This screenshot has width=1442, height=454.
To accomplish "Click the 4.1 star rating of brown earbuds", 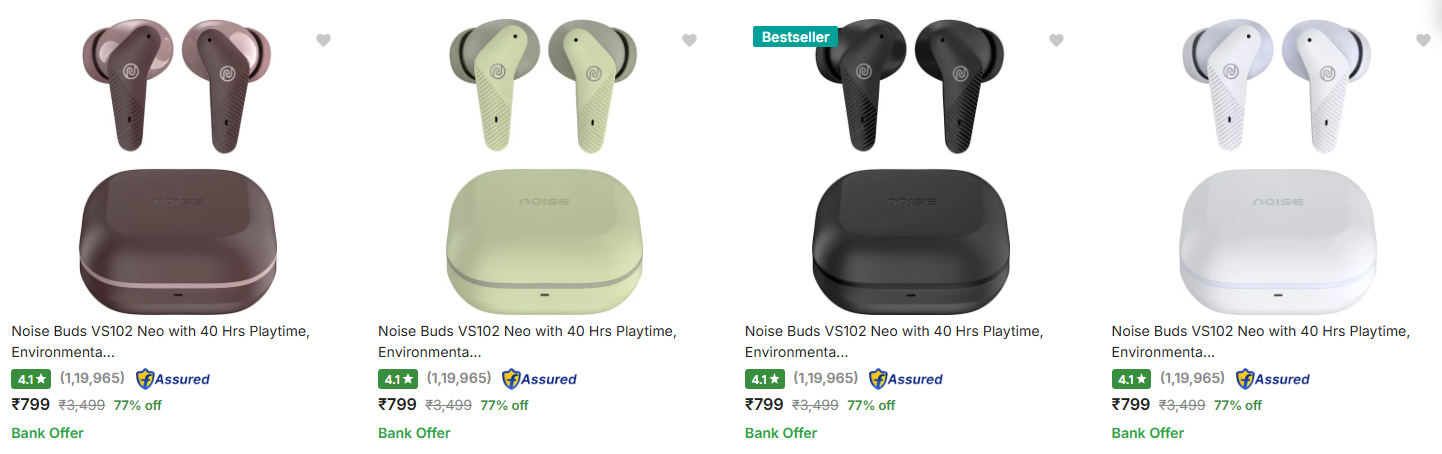I will tap(31, 379).
